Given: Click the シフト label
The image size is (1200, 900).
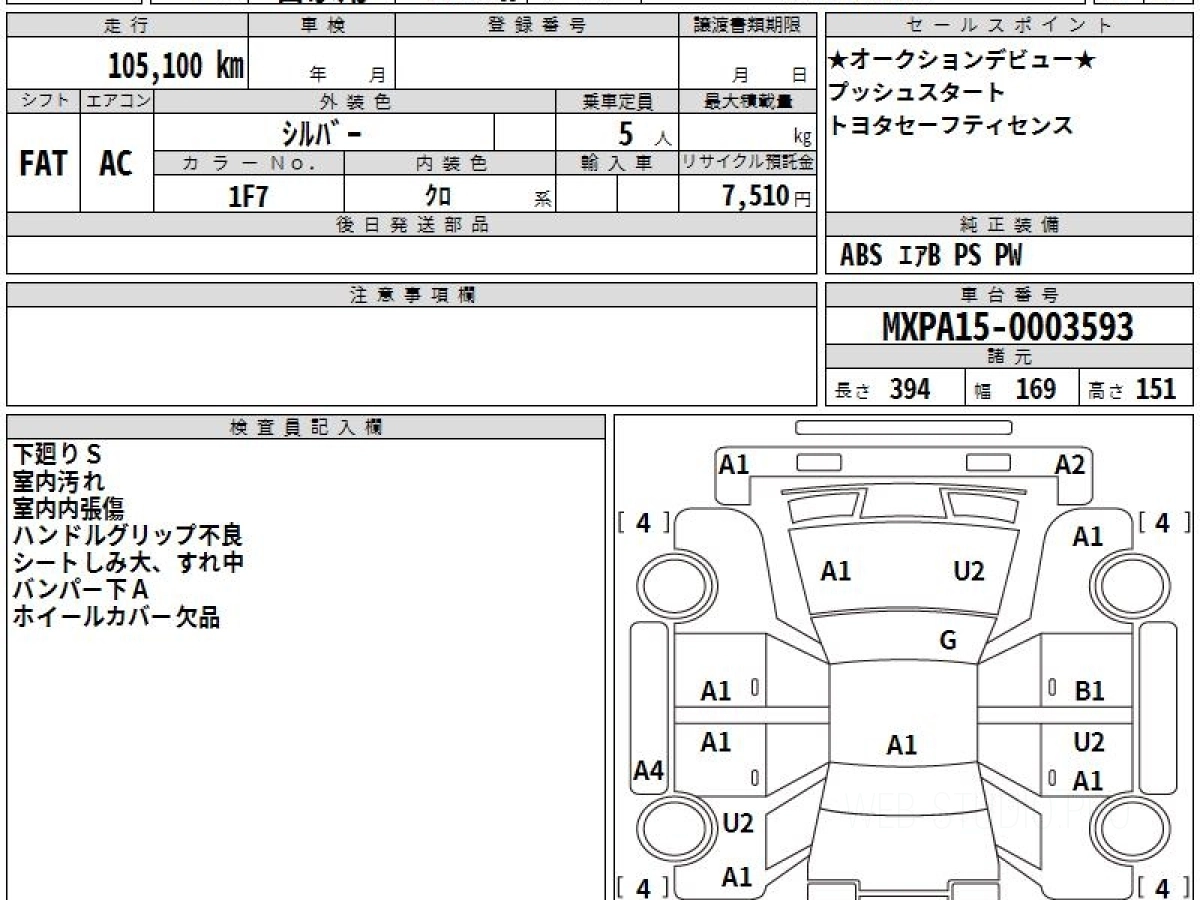Looking at the screenshot, I should [43, 101].
